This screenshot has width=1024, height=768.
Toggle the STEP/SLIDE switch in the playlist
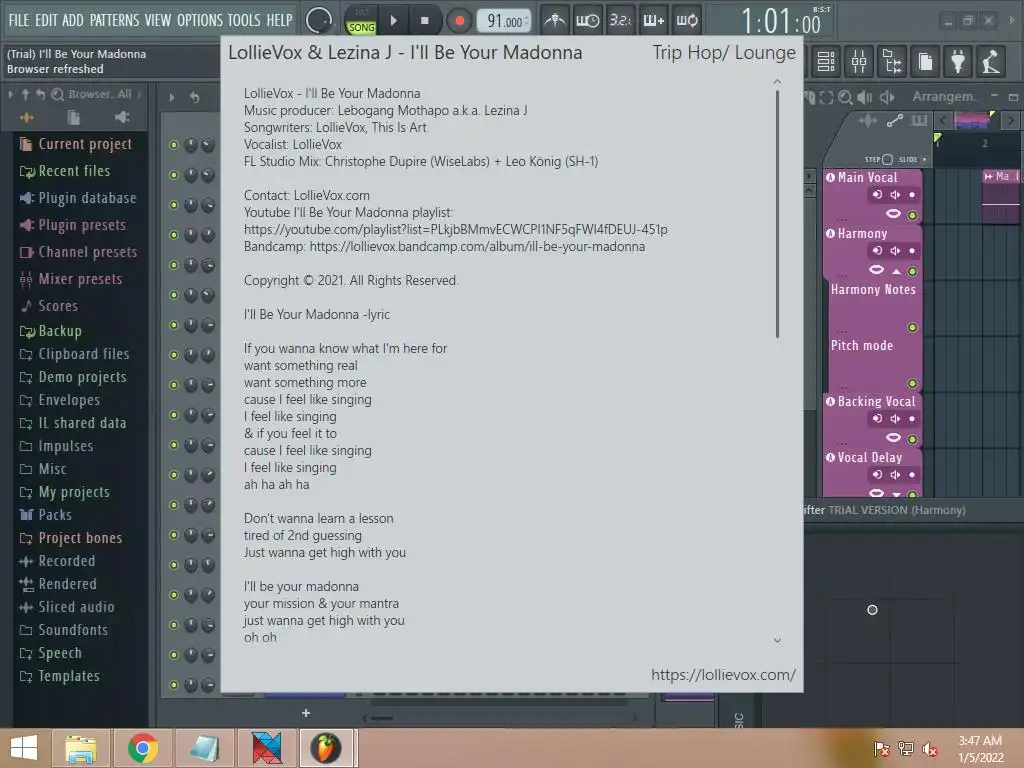click(887, 159)
